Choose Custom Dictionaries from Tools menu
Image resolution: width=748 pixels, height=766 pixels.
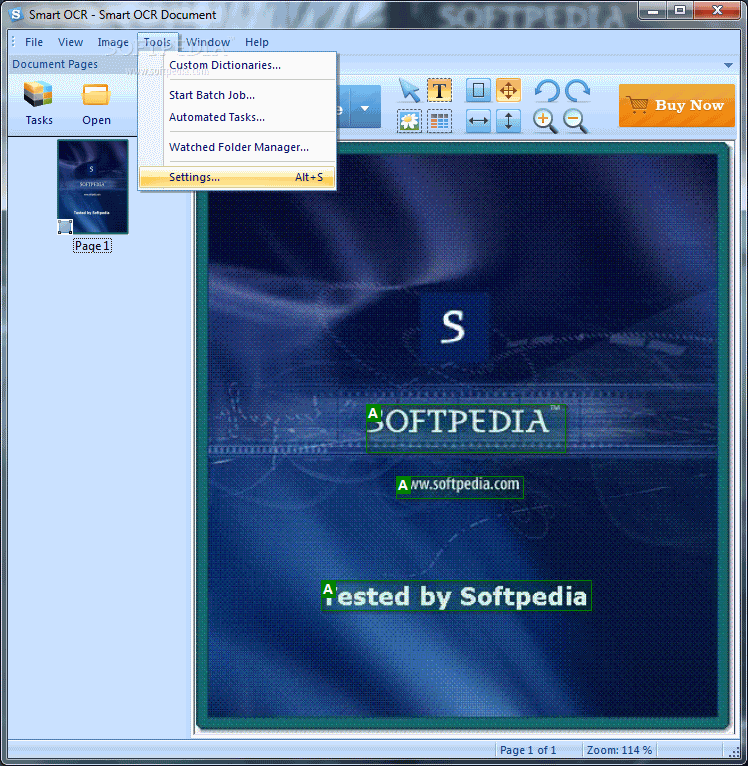[237, 65]
